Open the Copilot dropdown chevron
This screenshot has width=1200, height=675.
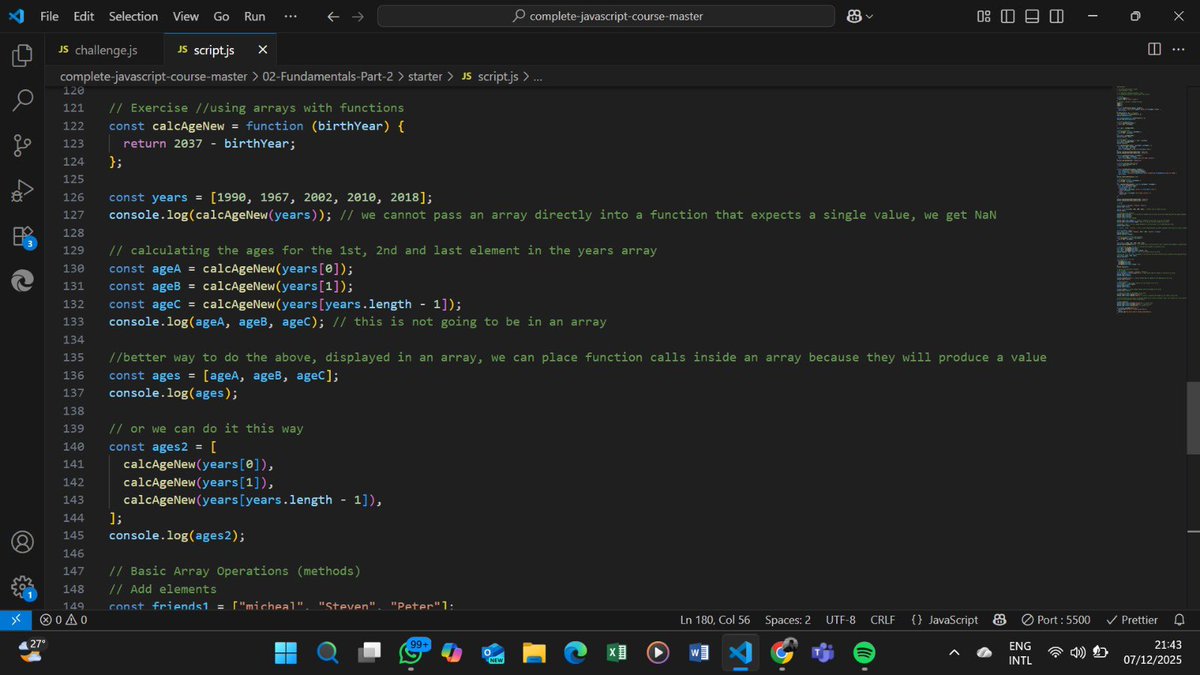[x=869, y=16]
